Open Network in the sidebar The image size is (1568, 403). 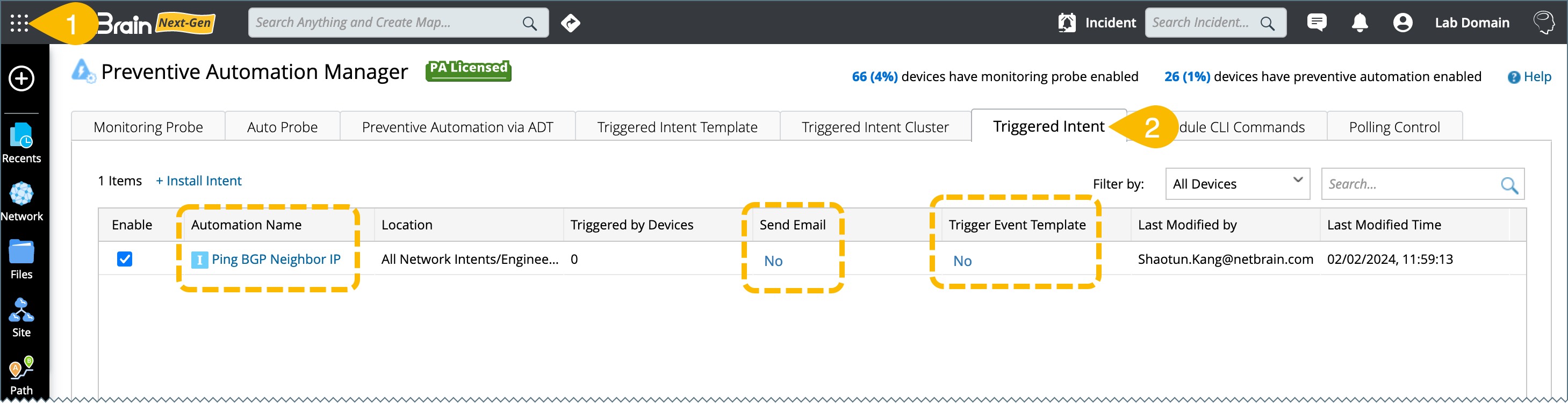point(21,201)
